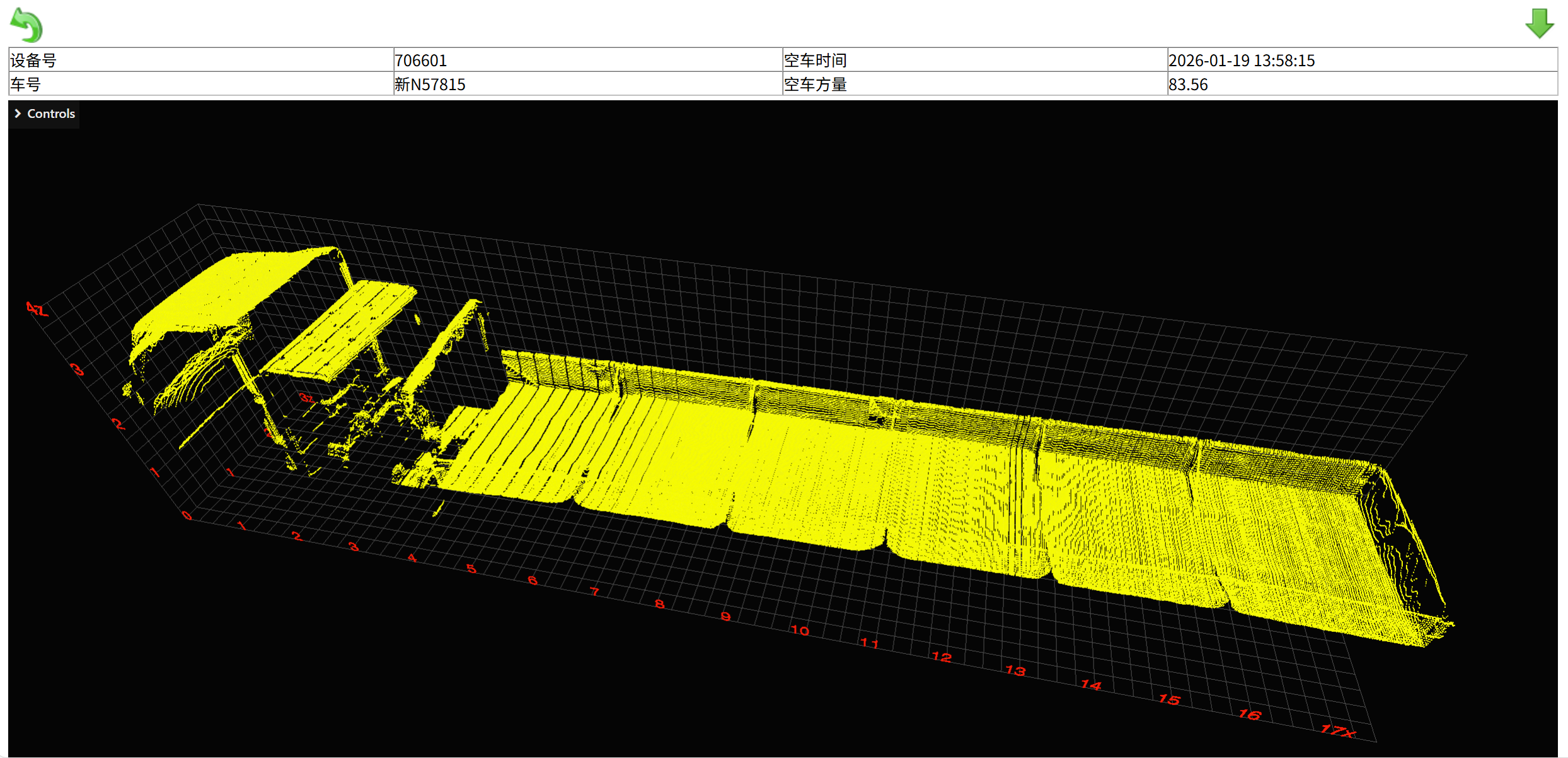Screen dimensions: 1568x758
Task: Click the green download arrow icon
Action: [1538, 24]
